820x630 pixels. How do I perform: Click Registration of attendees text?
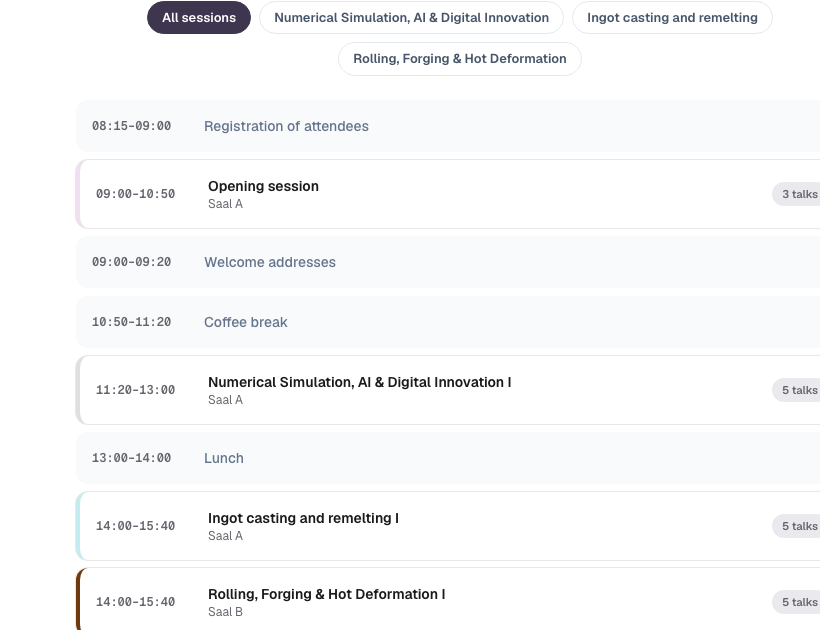point(286,126)
